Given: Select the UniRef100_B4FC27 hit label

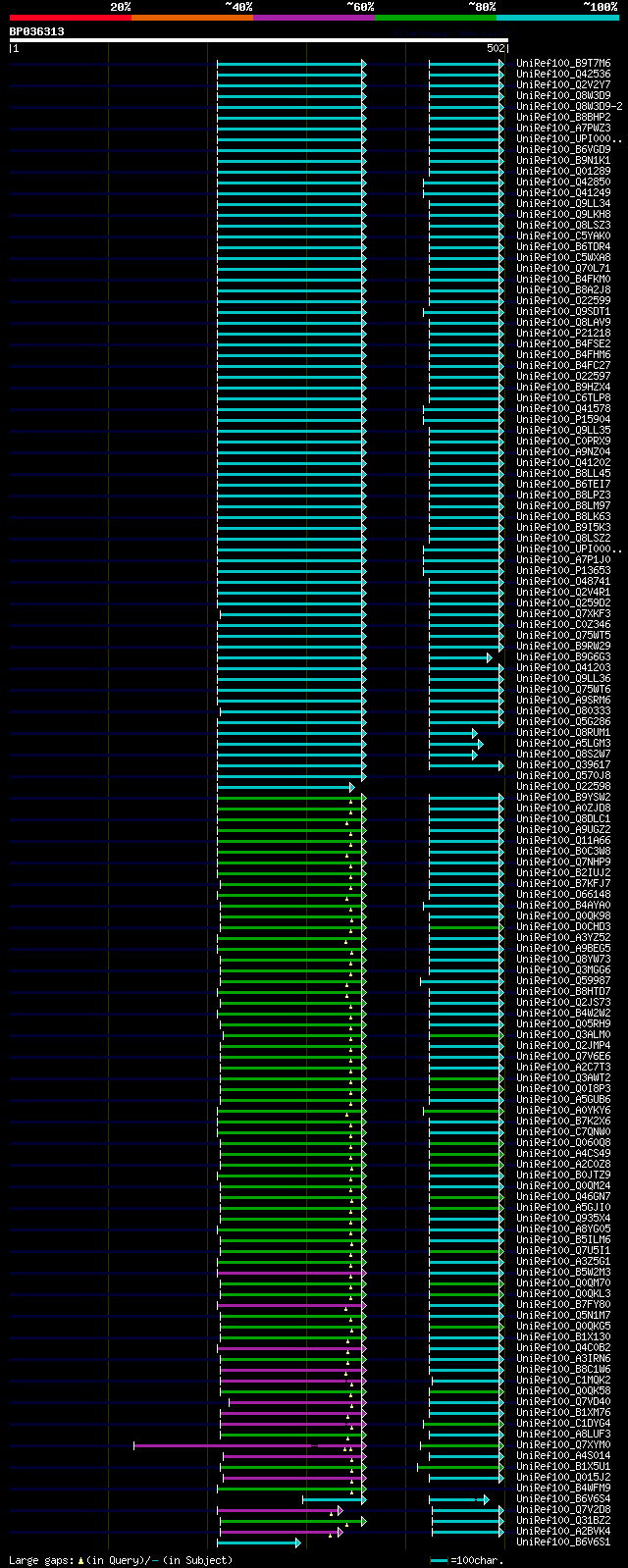Looking at the screenshot, I should point(563,365).
